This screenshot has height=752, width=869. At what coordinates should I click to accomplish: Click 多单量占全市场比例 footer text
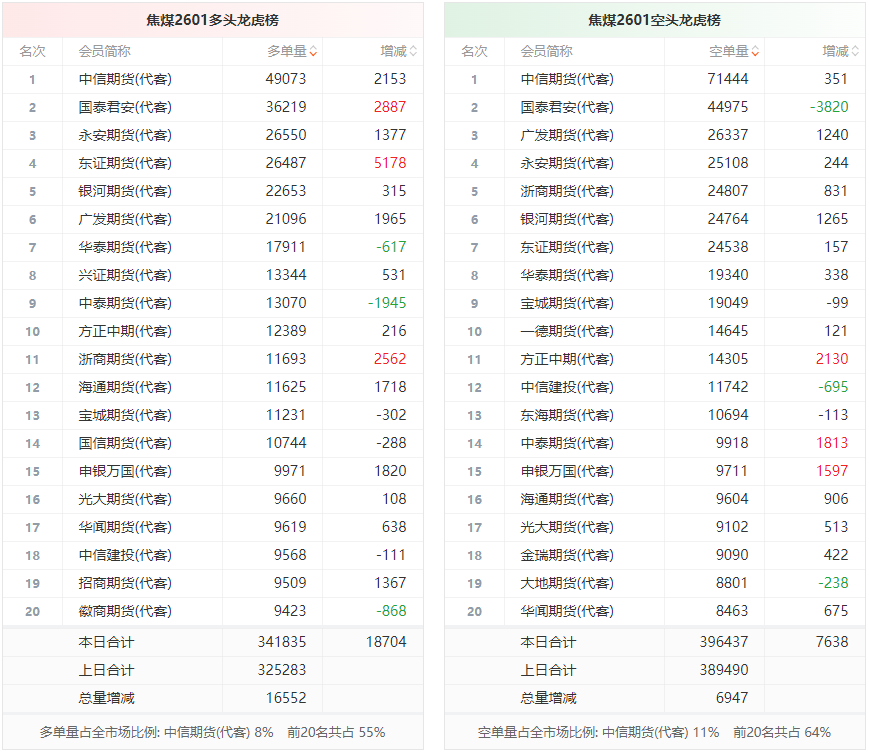click(156, 733)
